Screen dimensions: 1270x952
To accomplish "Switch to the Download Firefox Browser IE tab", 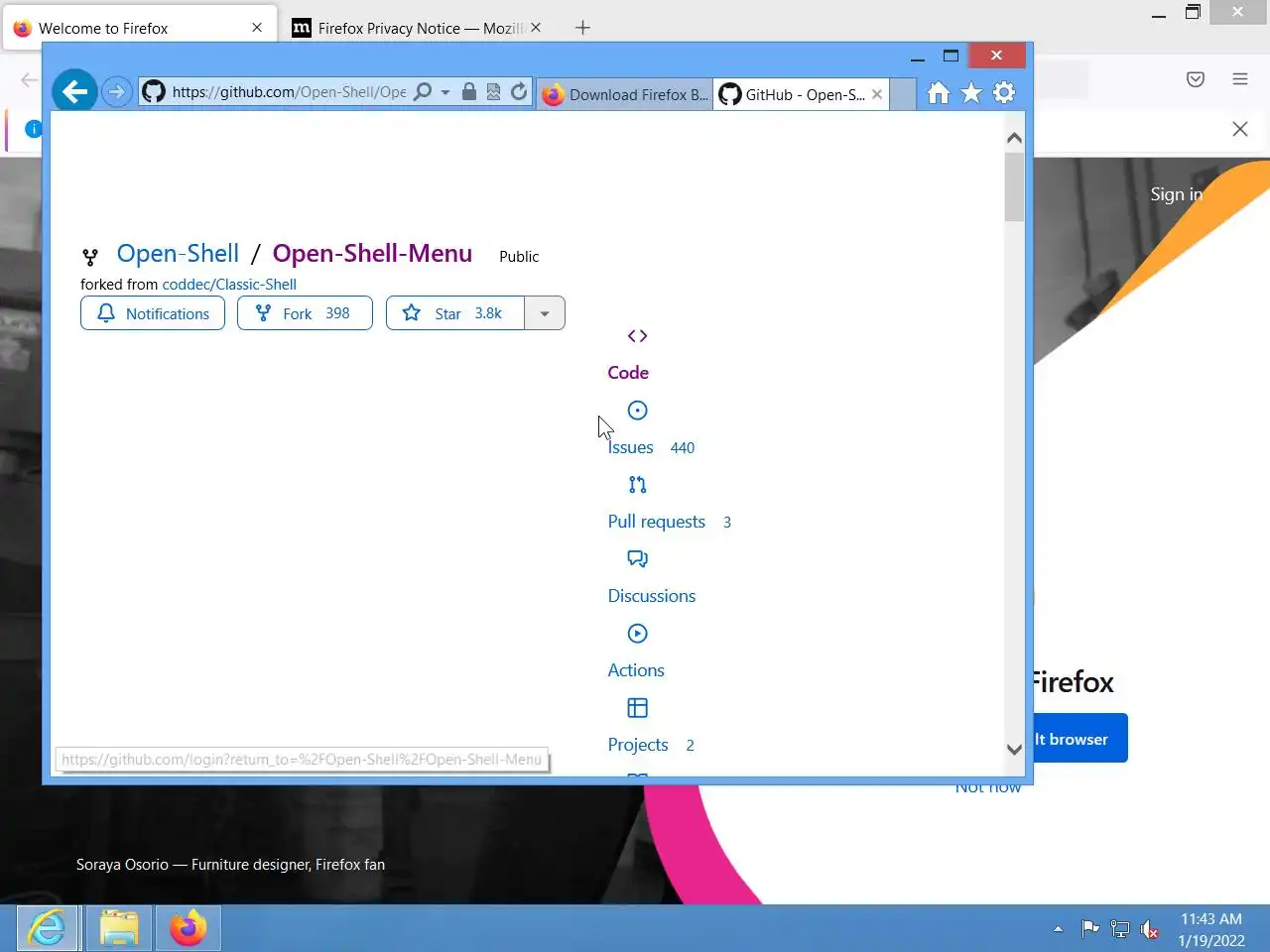I will click(625, 94).
